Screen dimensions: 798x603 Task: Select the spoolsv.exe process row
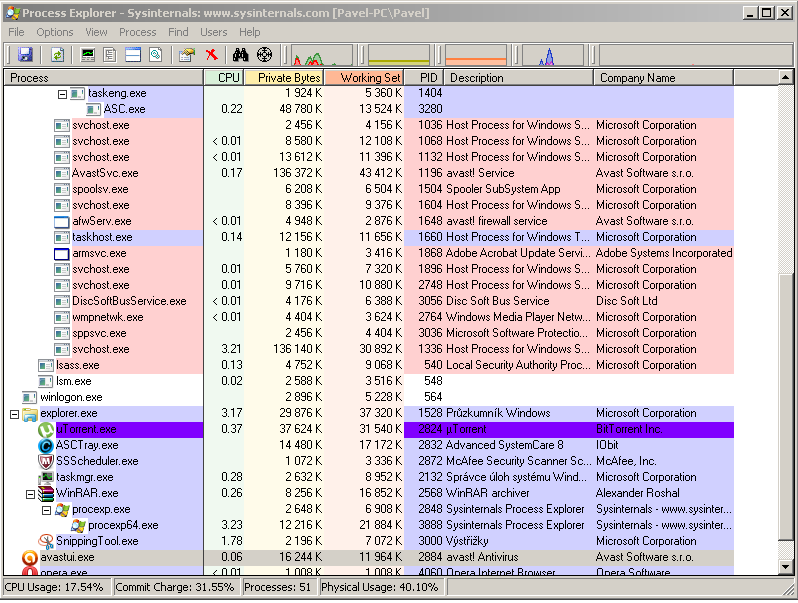click(x=368, y=189)
